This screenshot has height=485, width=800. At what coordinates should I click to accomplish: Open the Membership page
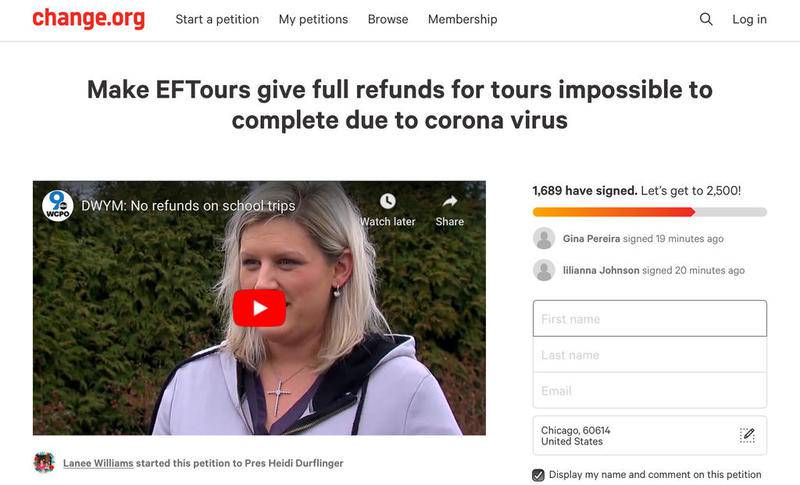[463, 19]
